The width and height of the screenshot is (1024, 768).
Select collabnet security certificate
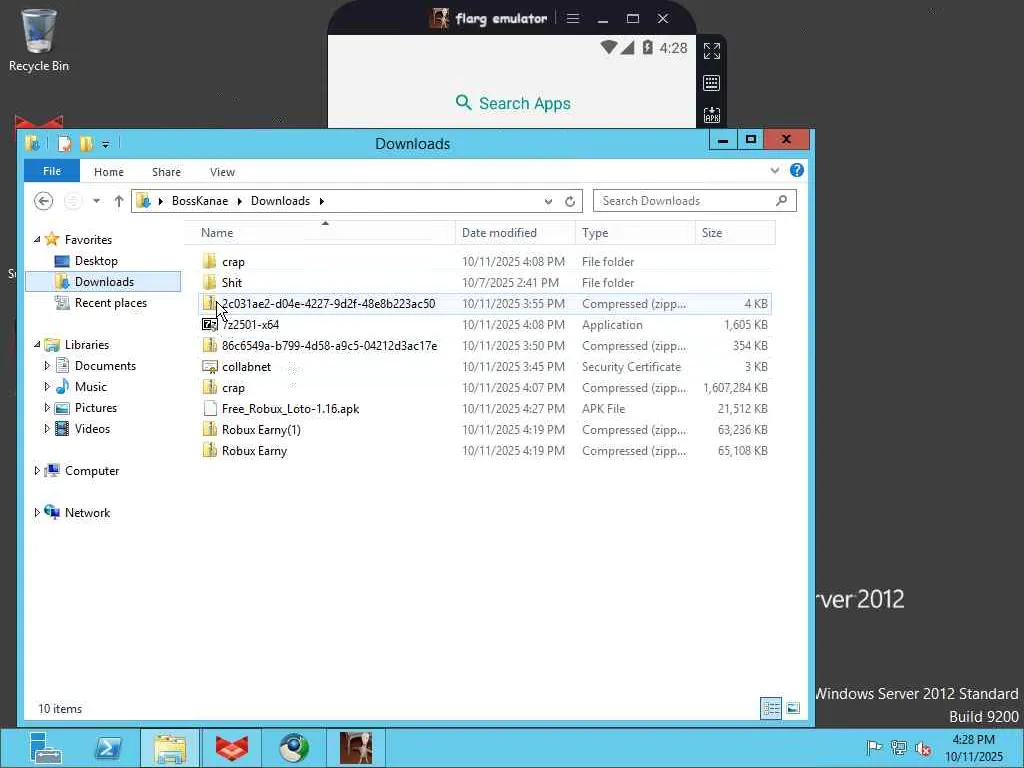(485, 366)
